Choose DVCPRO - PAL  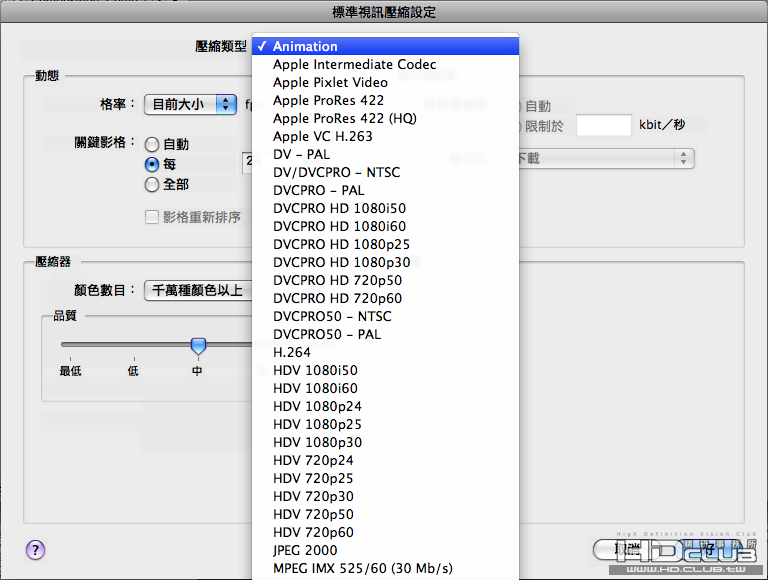pos(385,190)
